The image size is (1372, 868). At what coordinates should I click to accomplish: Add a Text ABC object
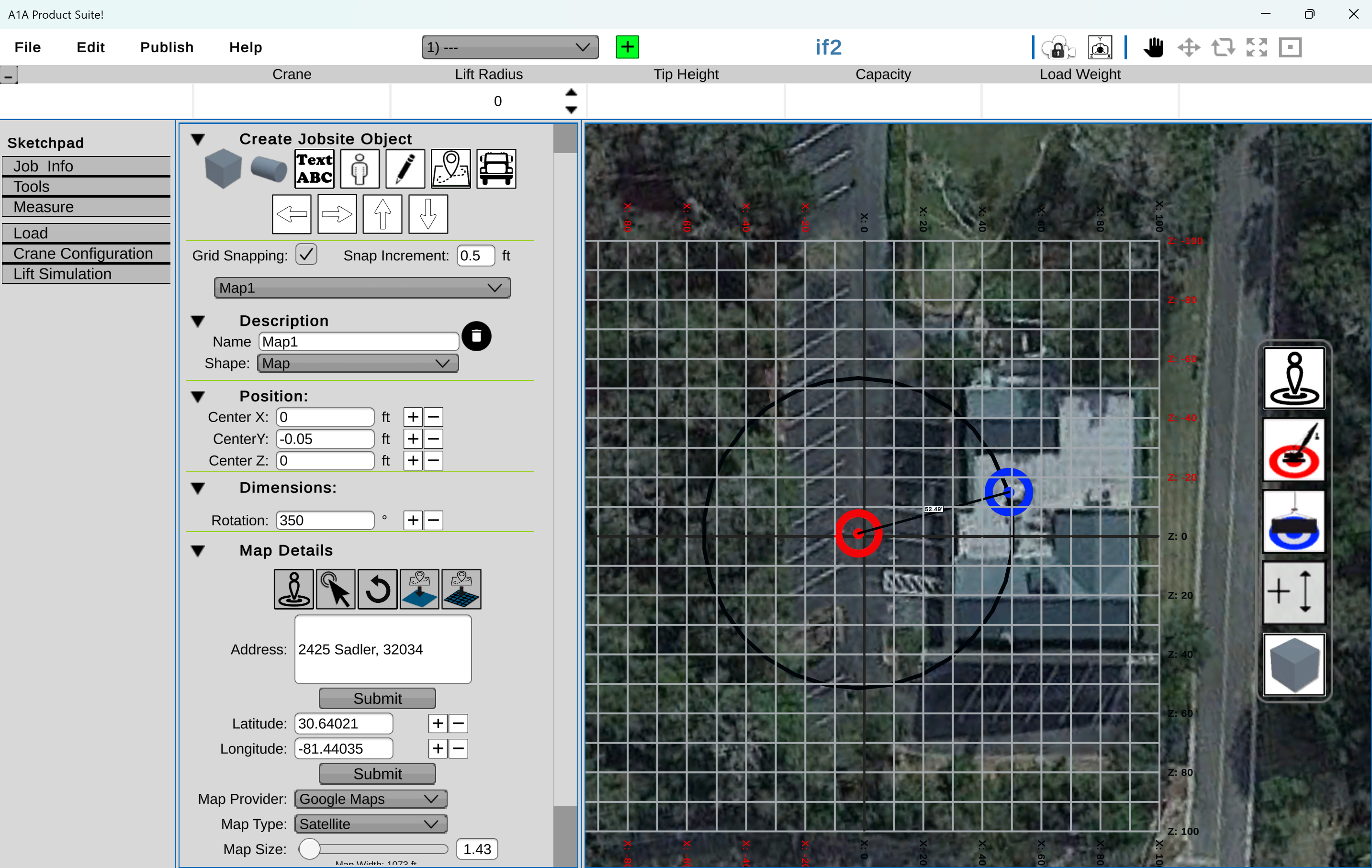pyautogui.click(x=315, y=168)
